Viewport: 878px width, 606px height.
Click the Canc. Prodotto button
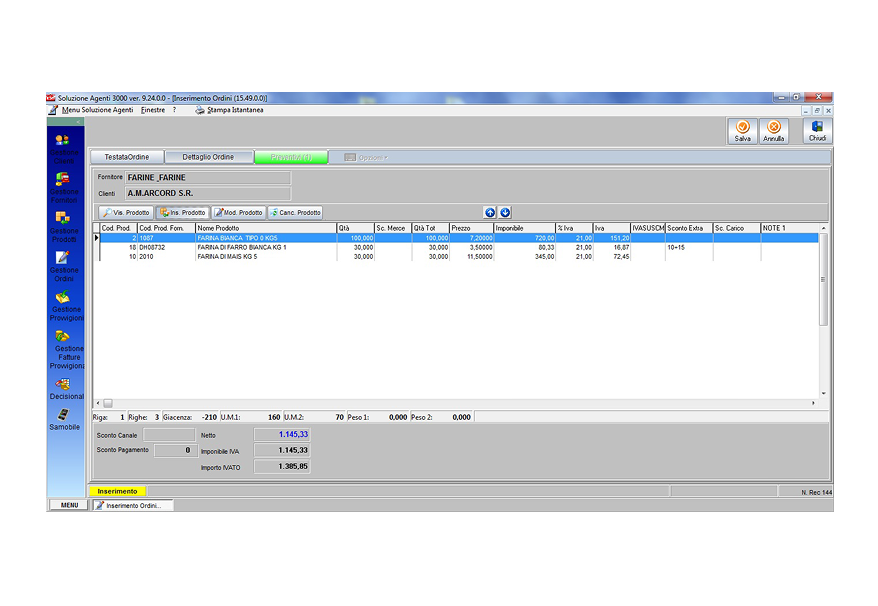[x=296, y=212]
